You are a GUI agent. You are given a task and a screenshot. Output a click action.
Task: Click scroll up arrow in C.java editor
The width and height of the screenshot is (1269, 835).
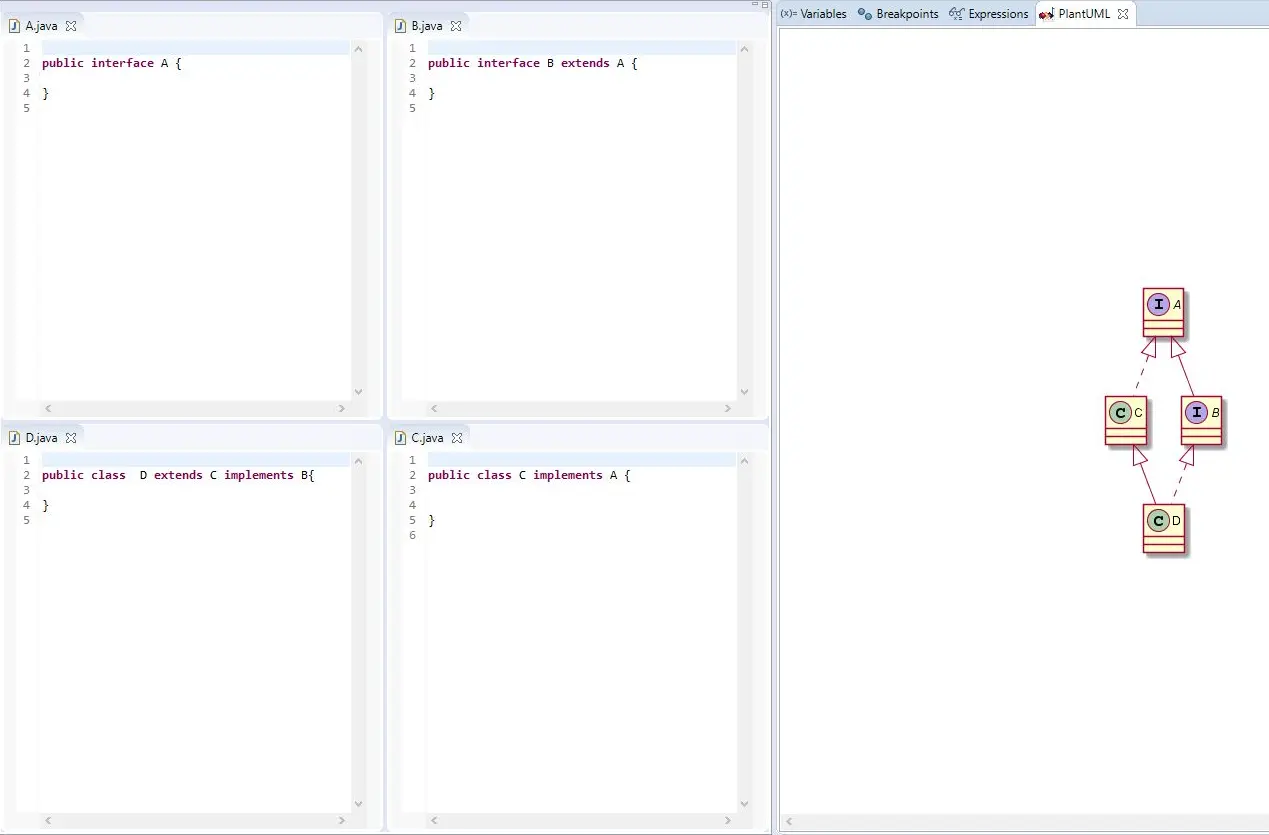[743, 461]
